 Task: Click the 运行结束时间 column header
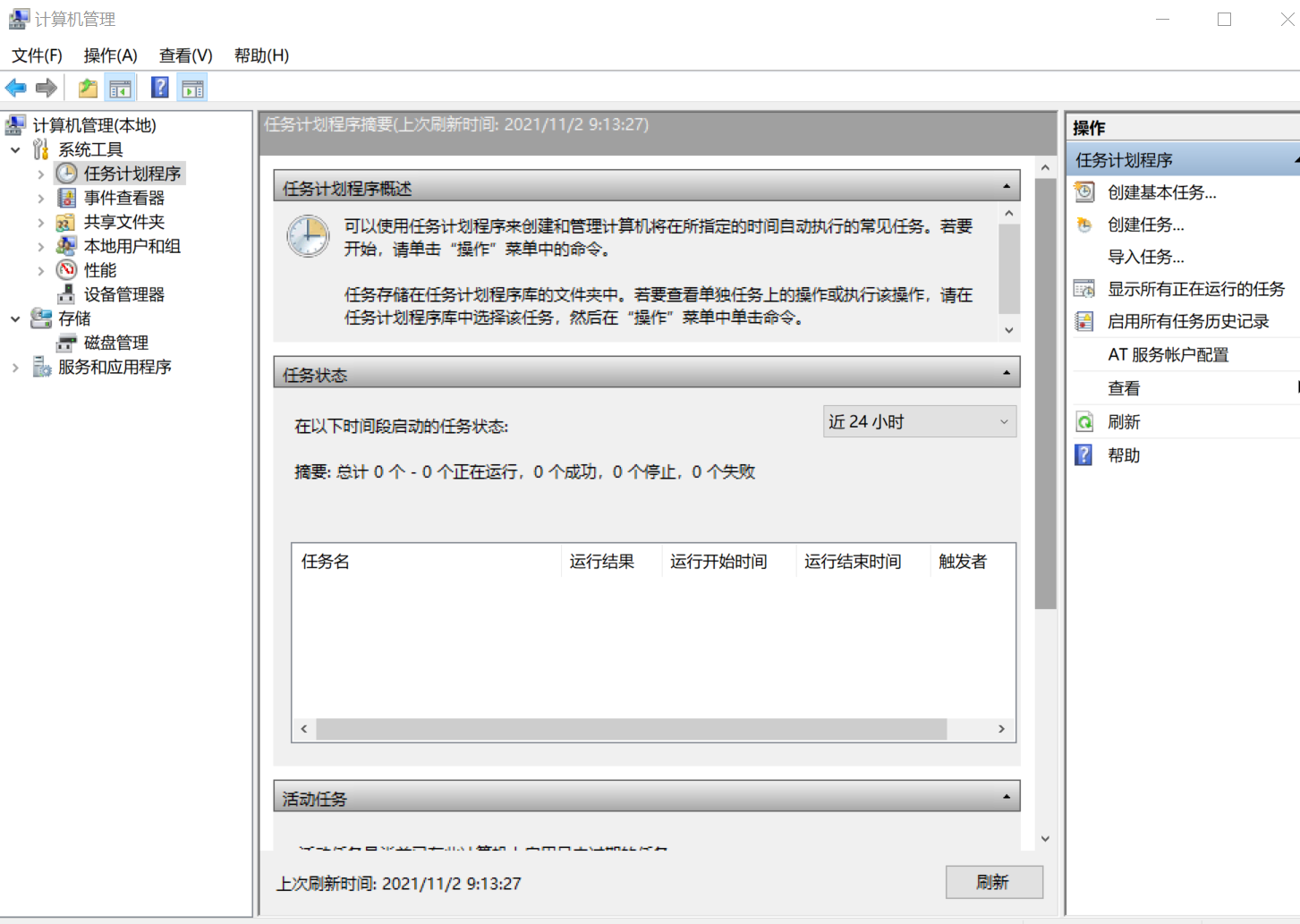(x=862, y=562)
